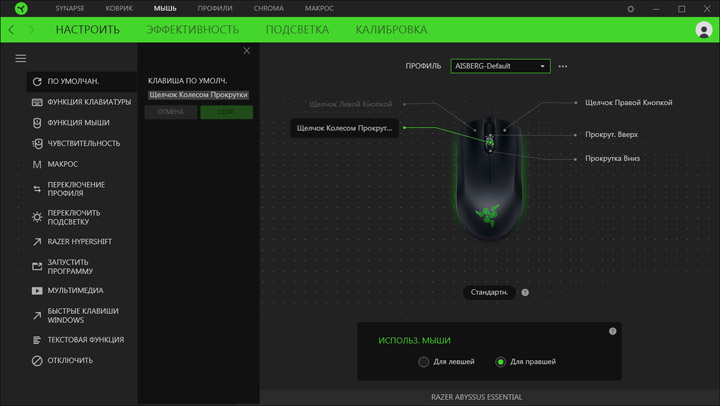
Task: Open help icon in the mouse usage panel
Action: click(x=612, y=331)
